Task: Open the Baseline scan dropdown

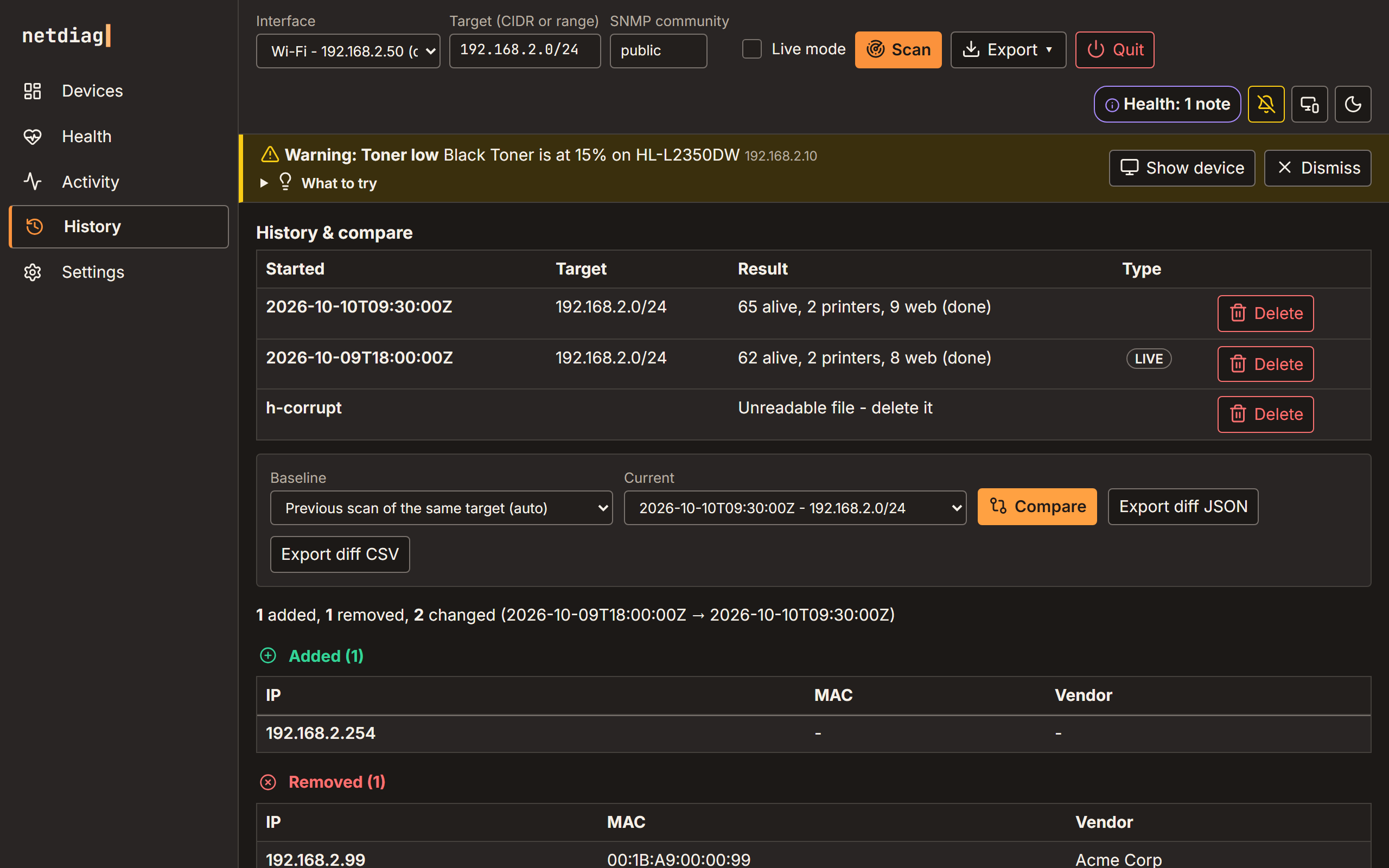Action: point(441,508)
